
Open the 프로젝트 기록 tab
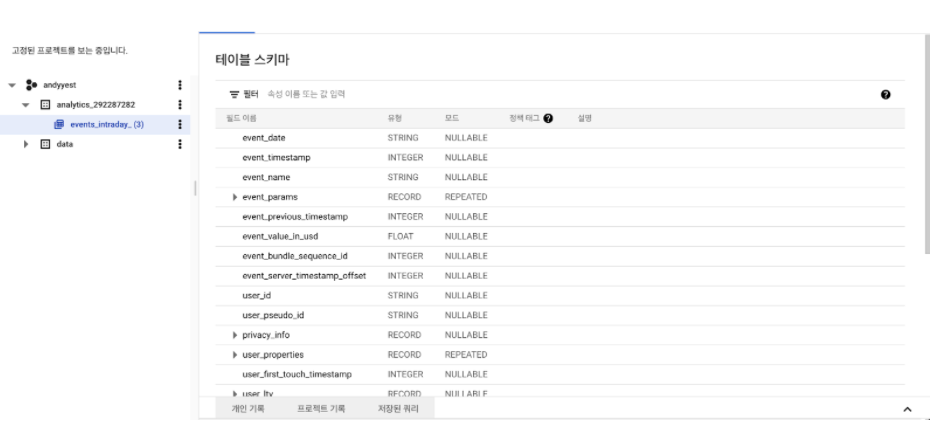[x=321, y=409]
